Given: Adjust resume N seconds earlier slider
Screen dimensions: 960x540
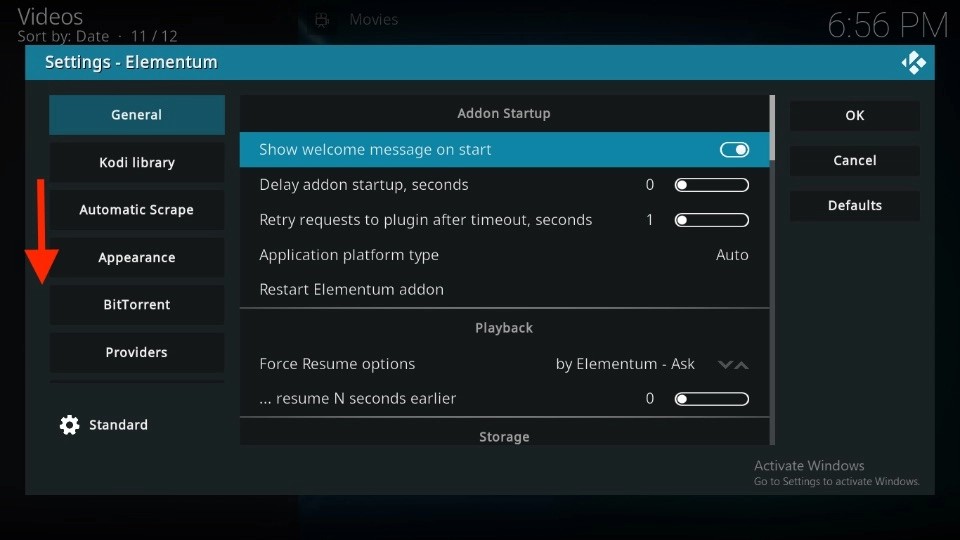Looking at the screenshot, I should (x=711, y=399).
